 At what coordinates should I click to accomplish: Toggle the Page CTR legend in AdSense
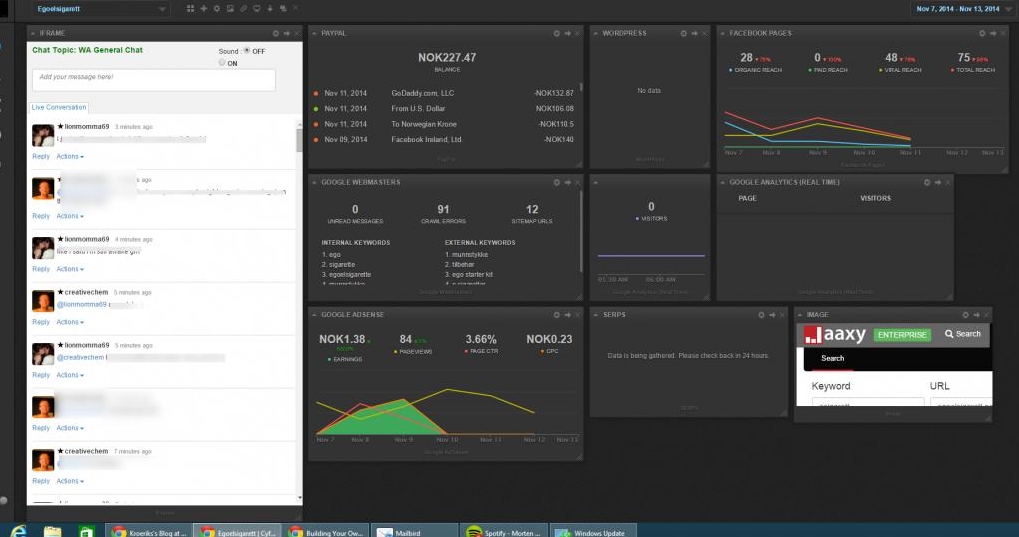point(481,351)
